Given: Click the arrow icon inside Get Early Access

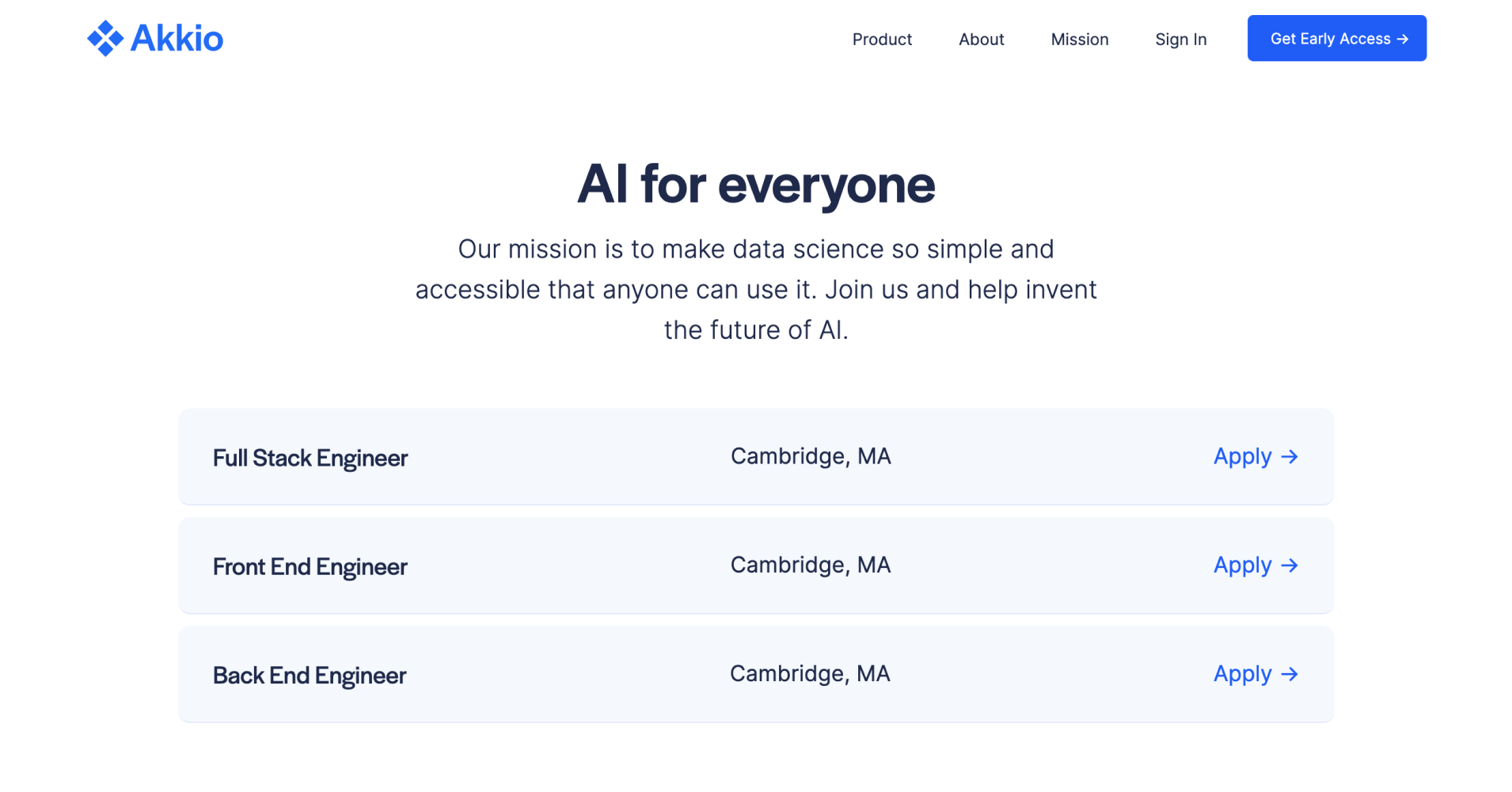Looking at the screenshot, I should click(1403, 37).
